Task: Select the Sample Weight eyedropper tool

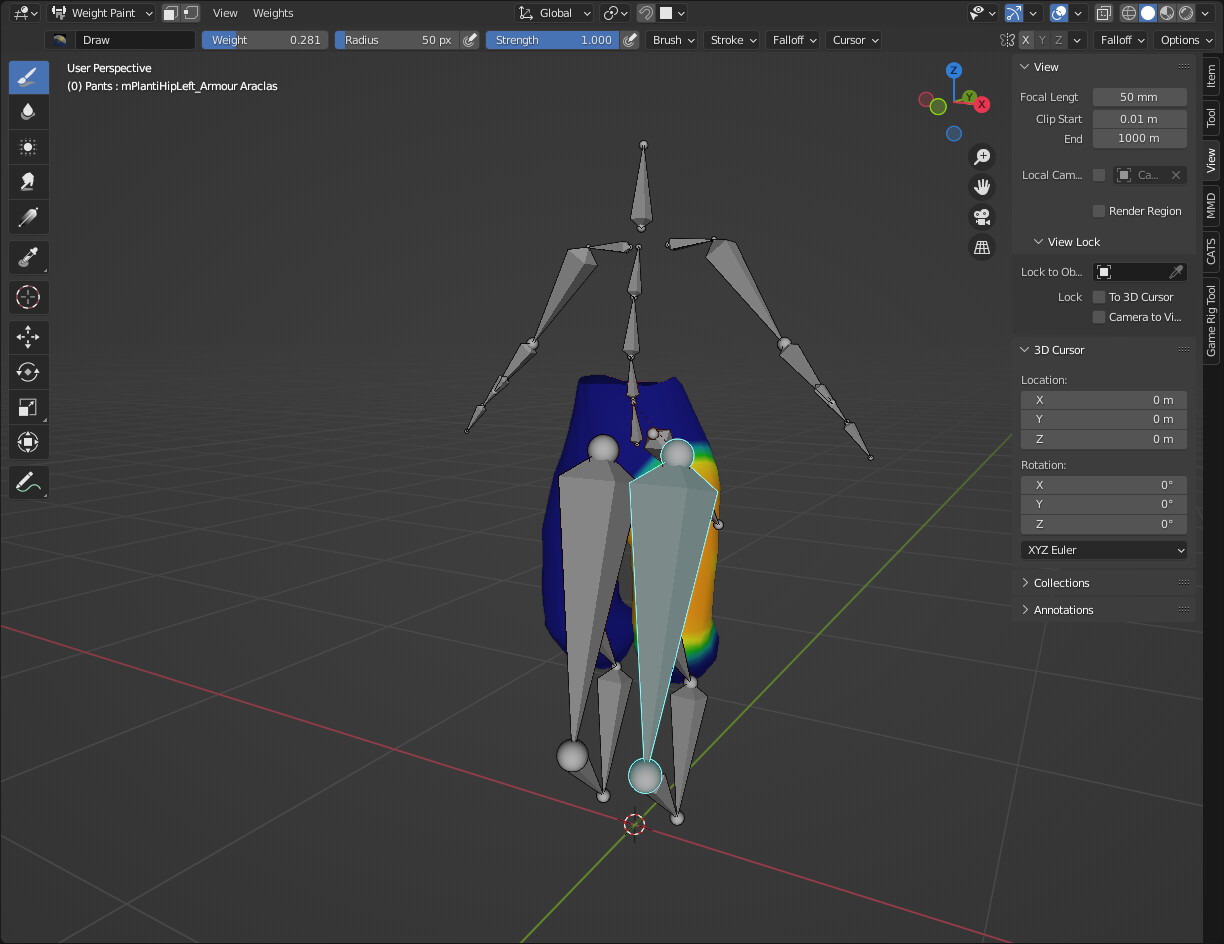Action: pos(29,257)
